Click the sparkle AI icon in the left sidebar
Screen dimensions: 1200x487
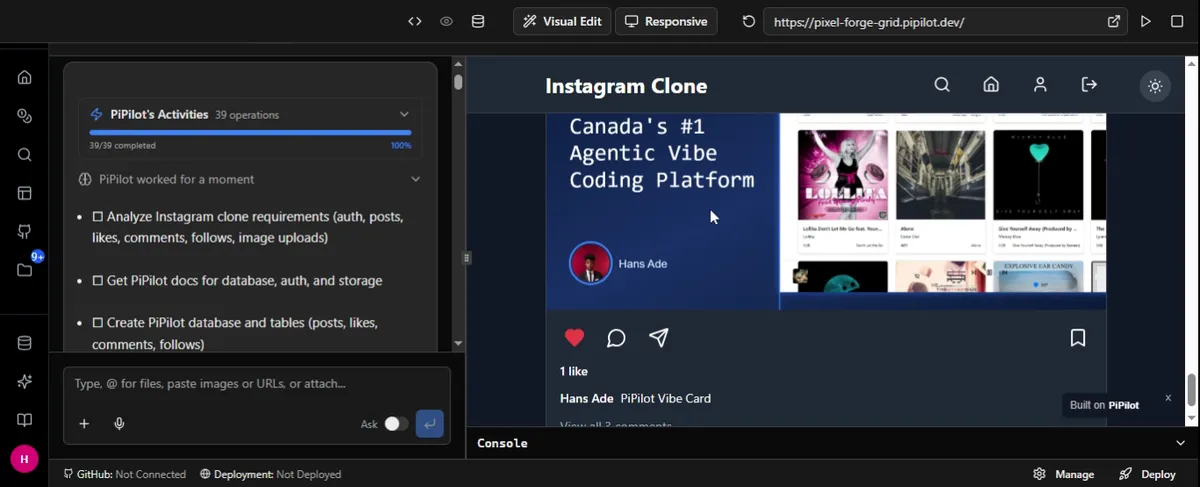pos(25,382)
